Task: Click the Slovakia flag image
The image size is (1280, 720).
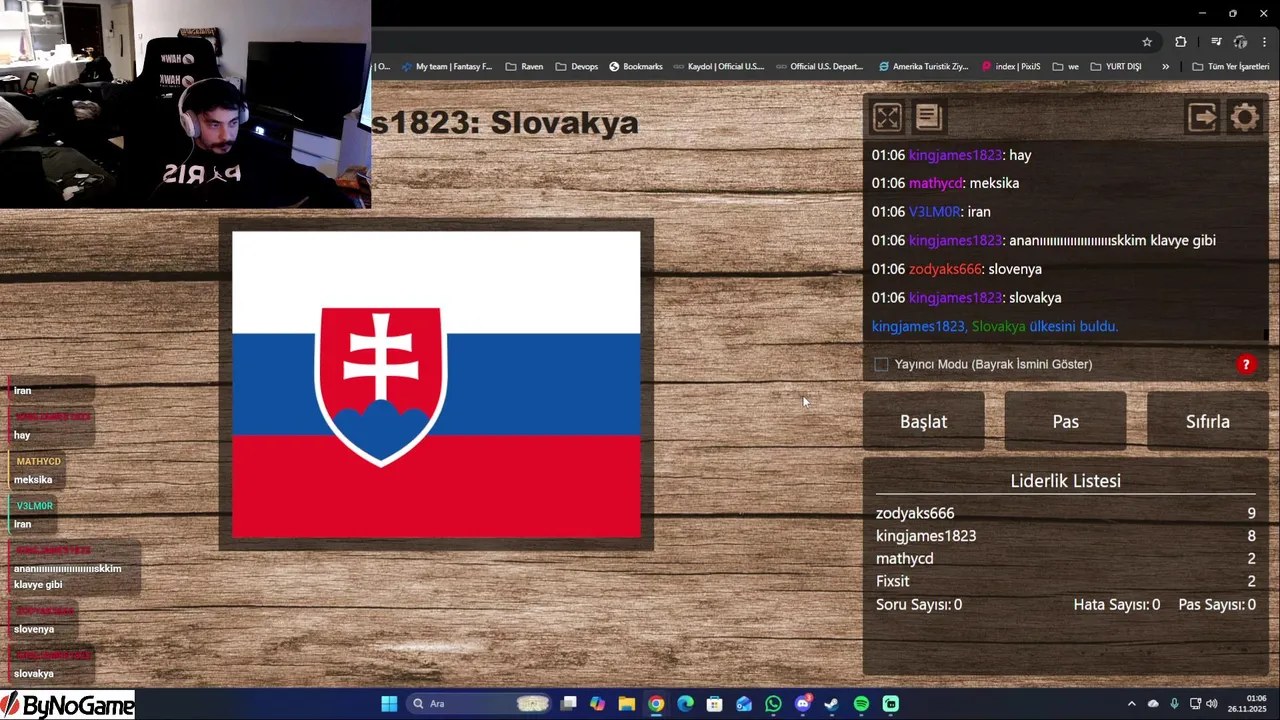Action: pyautogui.click(x=436, y=385)
